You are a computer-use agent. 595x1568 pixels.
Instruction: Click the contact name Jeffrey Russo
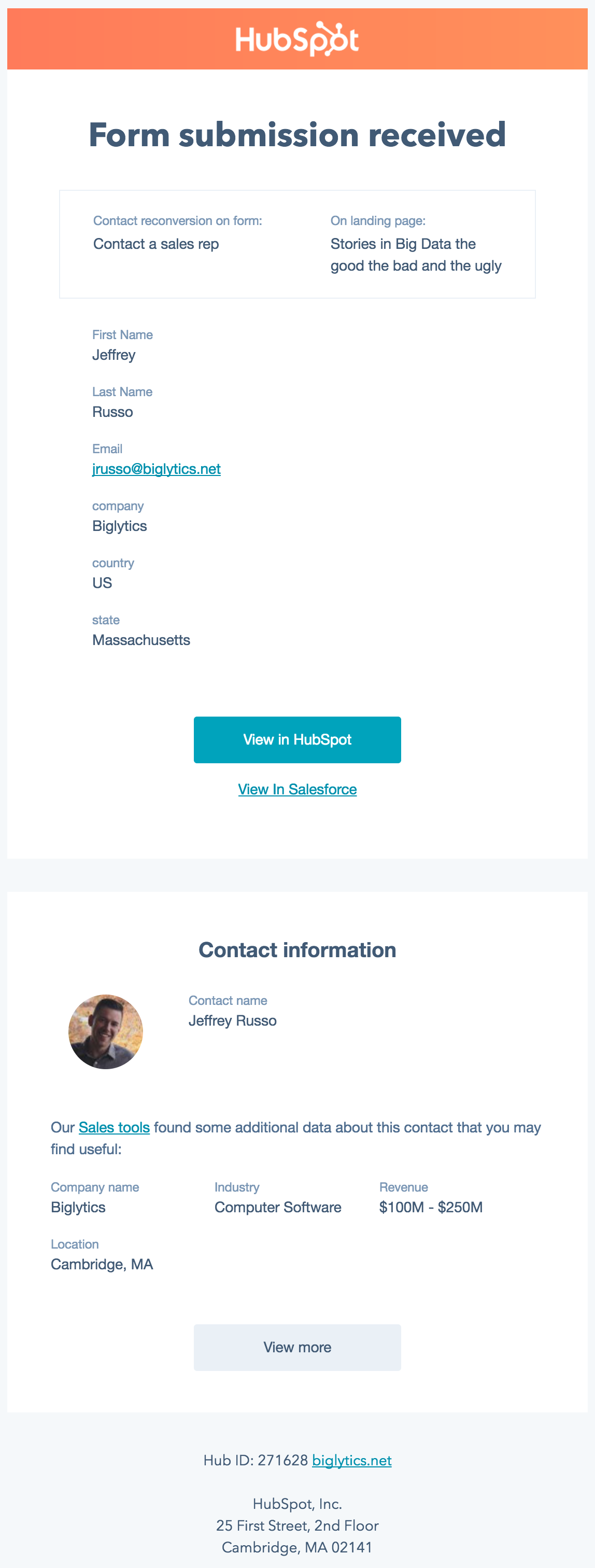(x=232, y=1021)
